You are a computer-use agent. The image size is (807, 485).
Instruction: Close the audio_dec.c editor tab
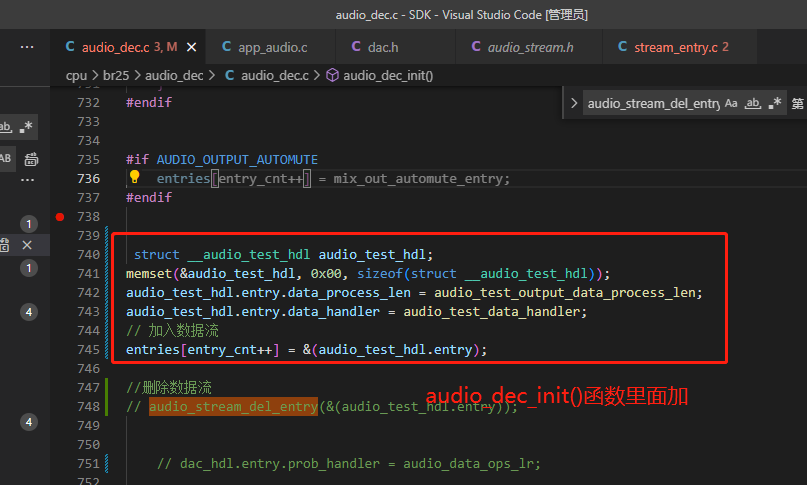[x=191, y=47]
